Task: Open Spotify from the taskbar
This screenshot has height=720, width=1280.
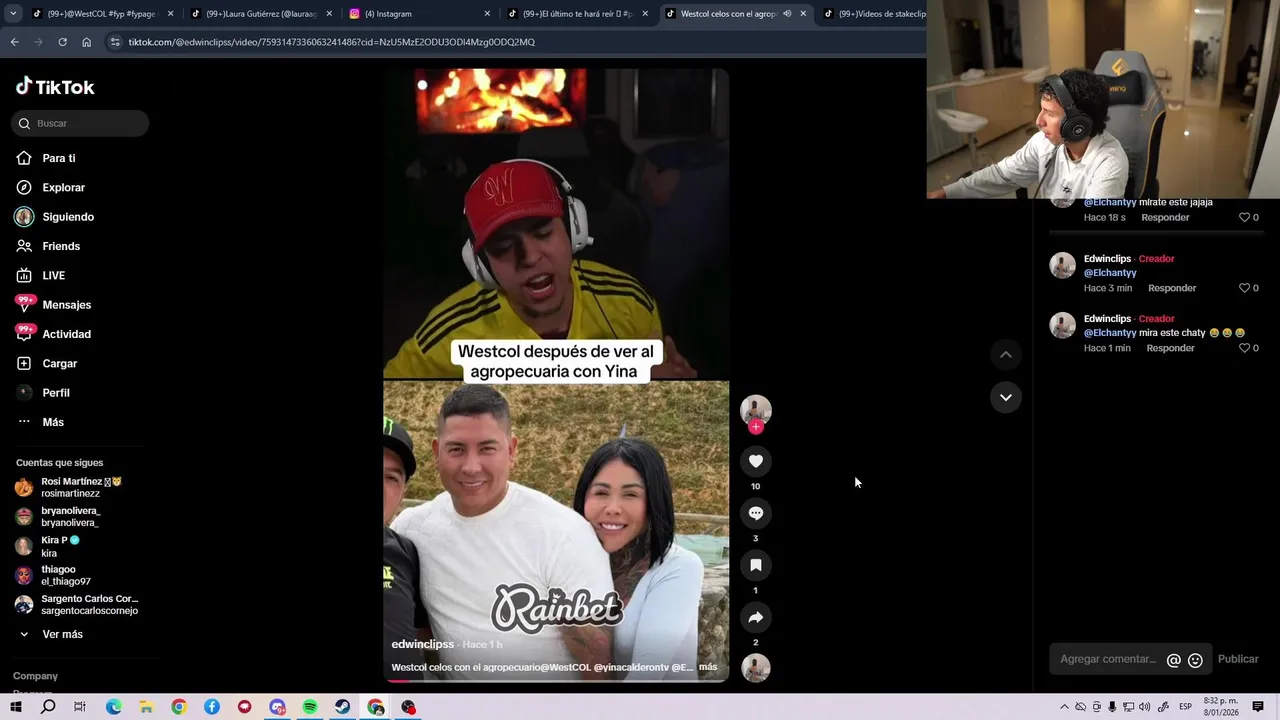Action: (x=310, y=707)
